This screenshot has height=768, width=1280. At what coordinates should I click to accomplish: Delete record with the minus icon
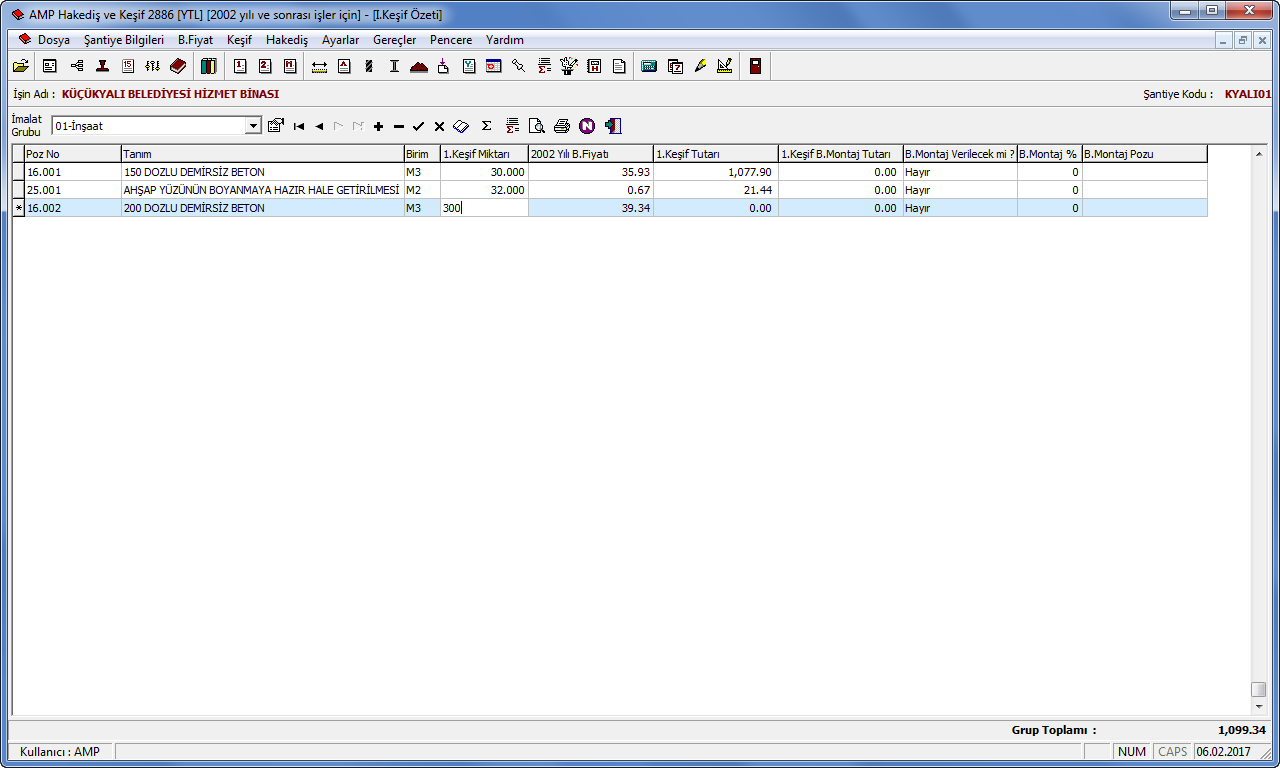(x=398, y=126)
